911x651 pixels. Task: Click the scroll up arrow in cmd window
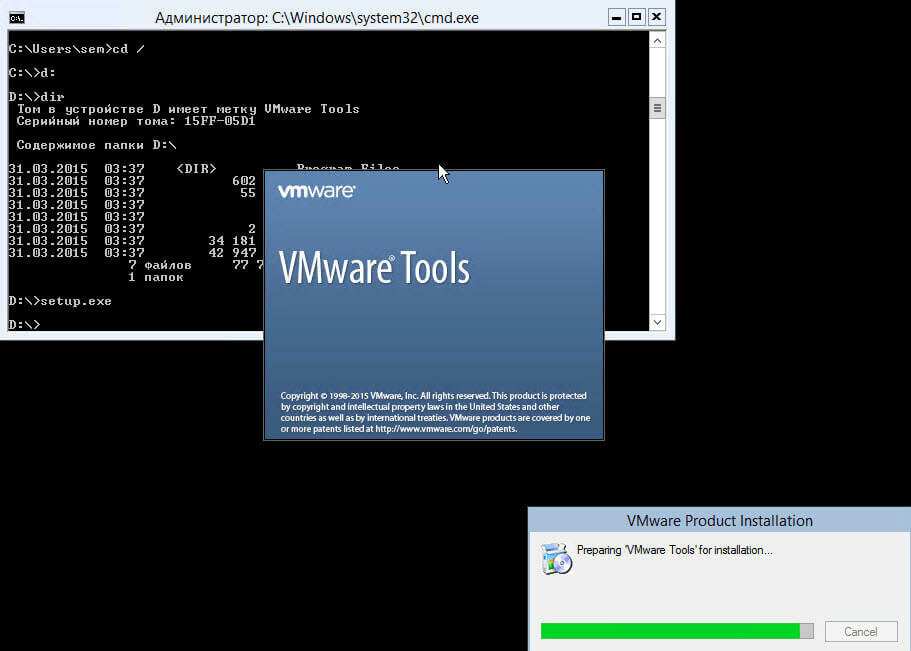pos(657,41)
